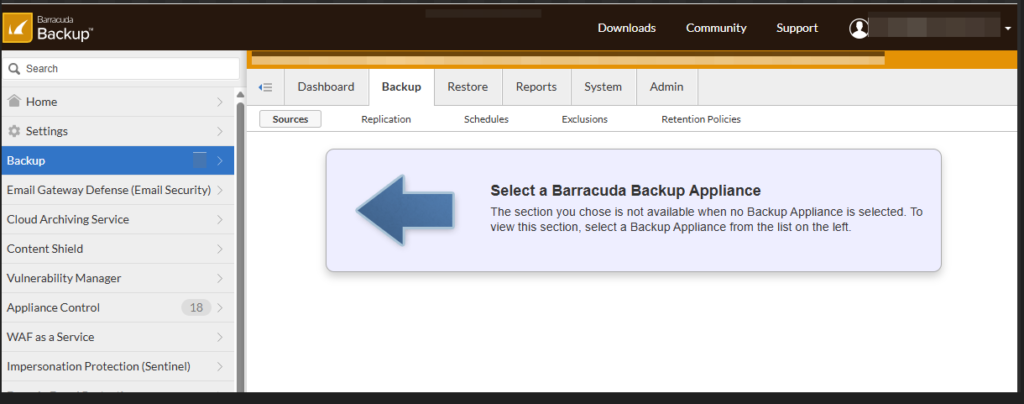Open the Replication sub-tab

(386, 119)
